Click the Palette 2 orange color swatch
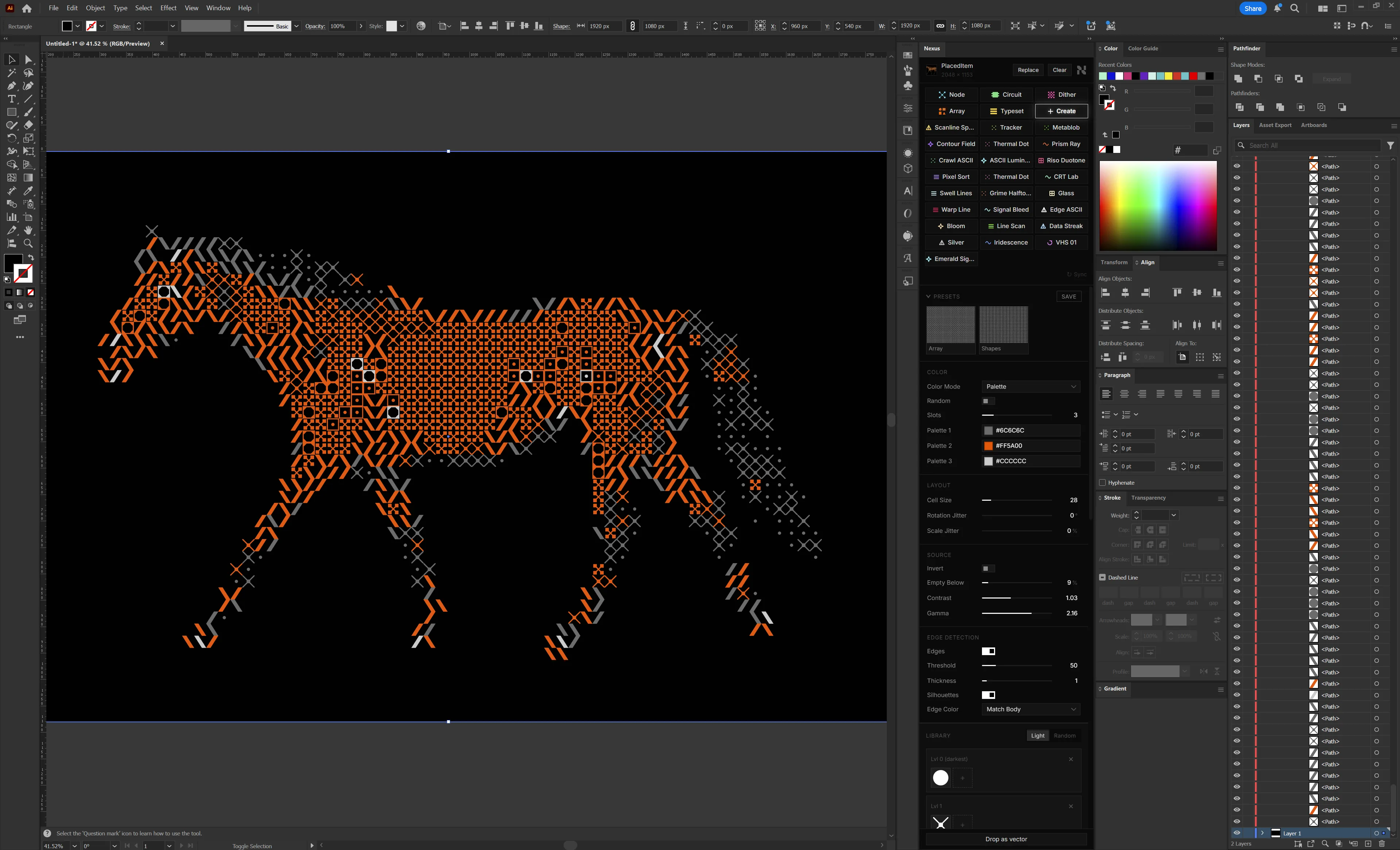Screen dimensions: 1400x850 (989, 446)
